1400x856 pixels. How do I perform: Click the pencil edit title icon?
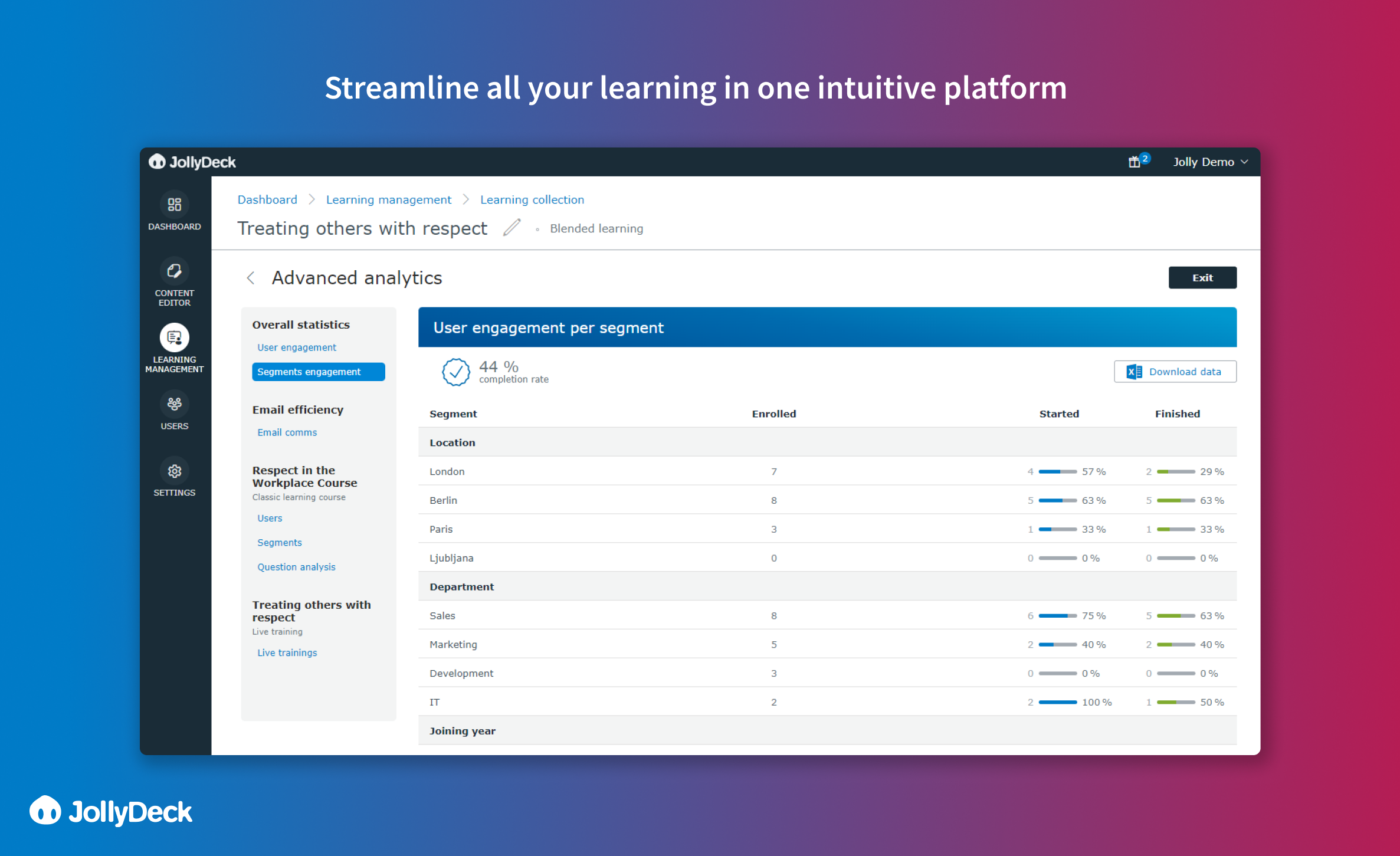pyautogui.click(x=512, y=228)
